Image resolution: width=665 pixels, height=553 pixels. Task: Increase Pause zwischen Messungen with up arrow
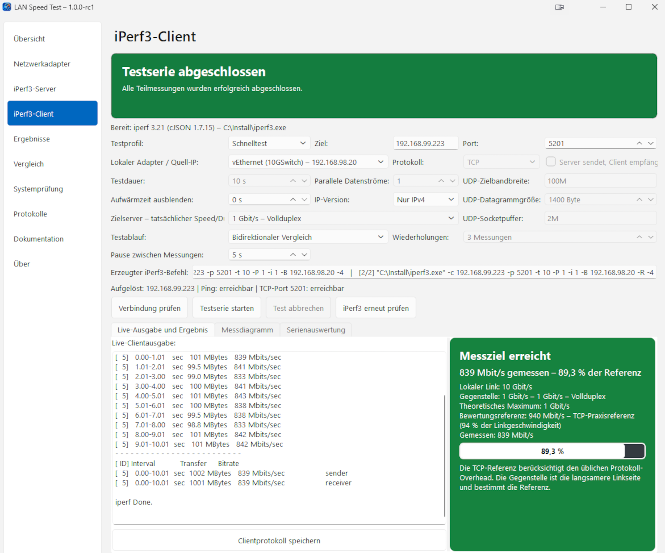pos(293,254)
